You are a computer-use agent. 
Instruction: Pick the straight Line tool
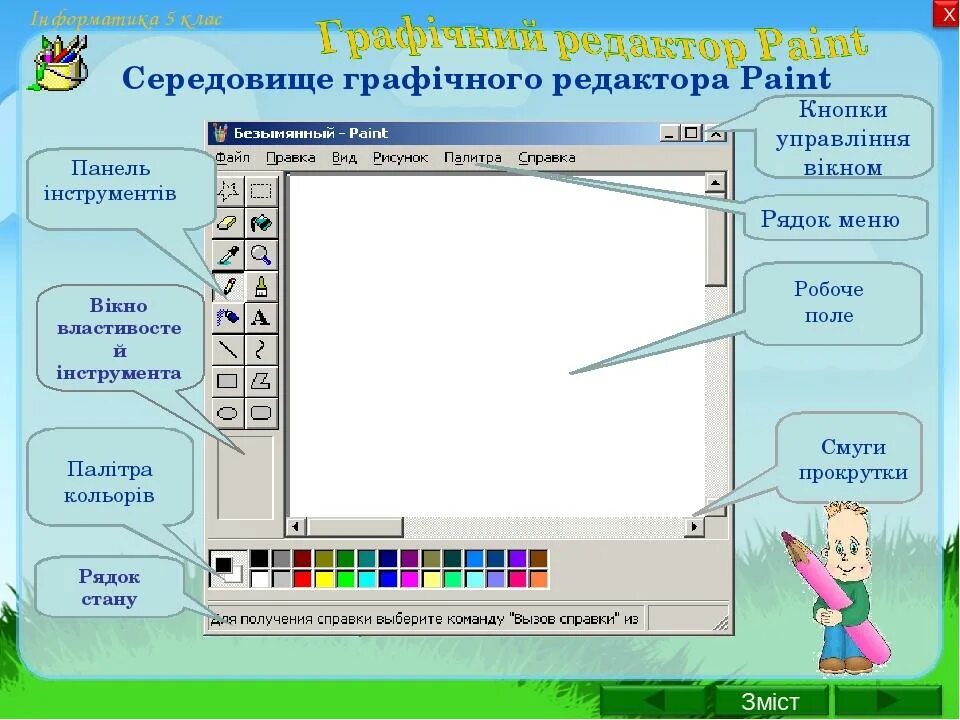228,350
